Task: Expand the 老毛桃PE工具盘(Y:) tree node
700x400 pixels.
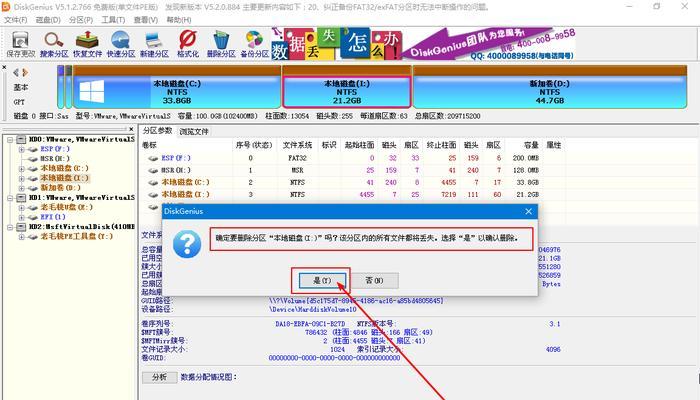Action: 21,237
